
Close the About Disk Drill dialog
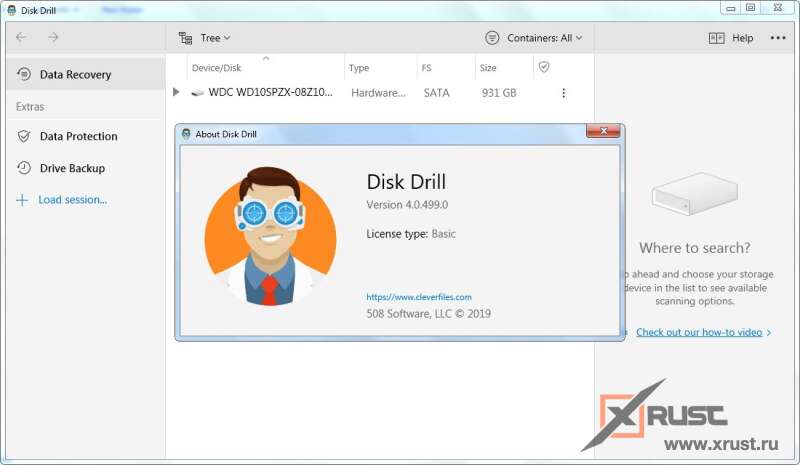602,132
